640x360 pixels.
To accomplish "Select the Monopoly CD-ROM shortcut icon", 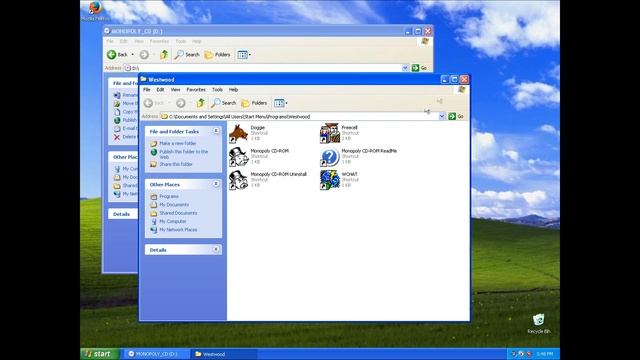I will [x=239, y=157].
